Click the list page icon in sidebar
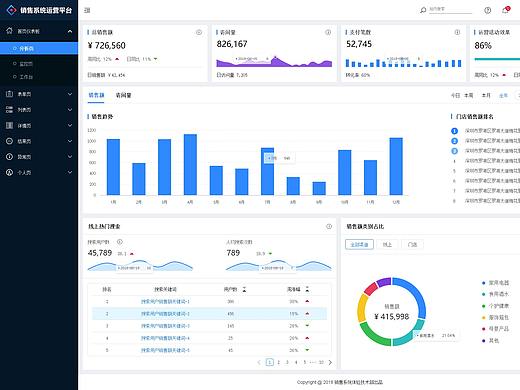Viewport: 520px width, 390px height. [9, 110]
